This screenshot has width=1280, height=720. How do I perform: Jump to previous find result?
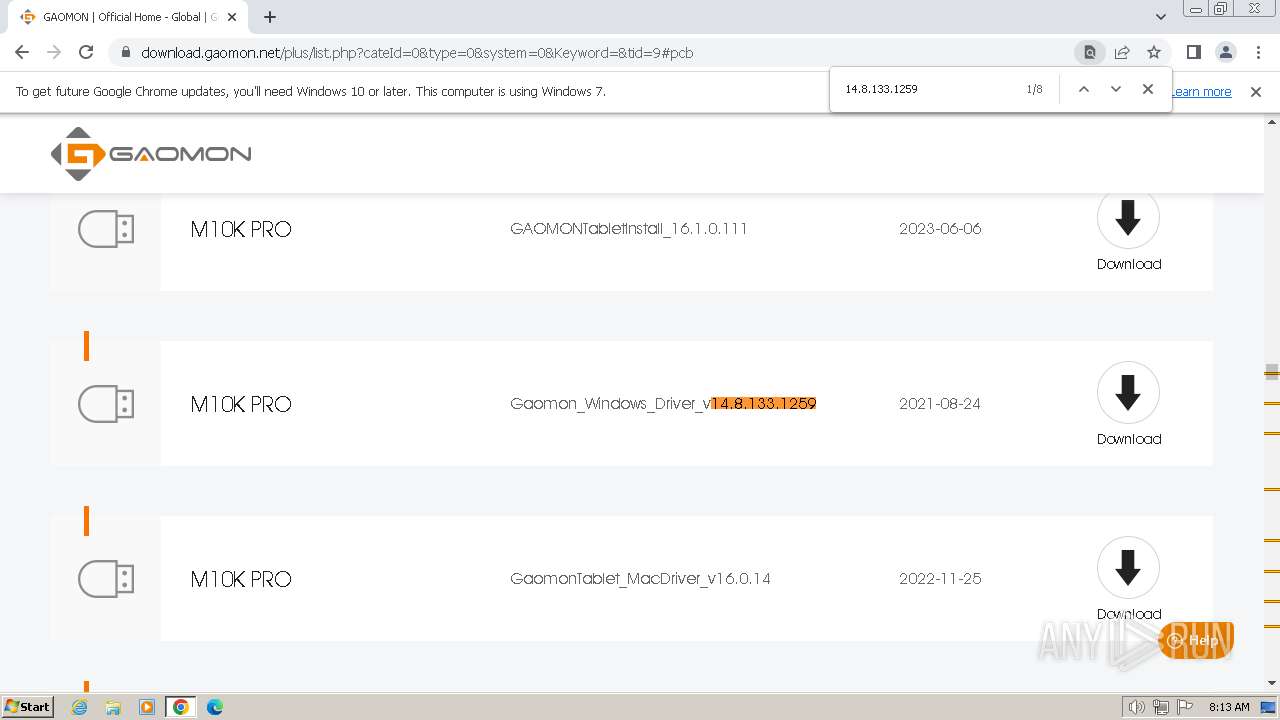1083,89
